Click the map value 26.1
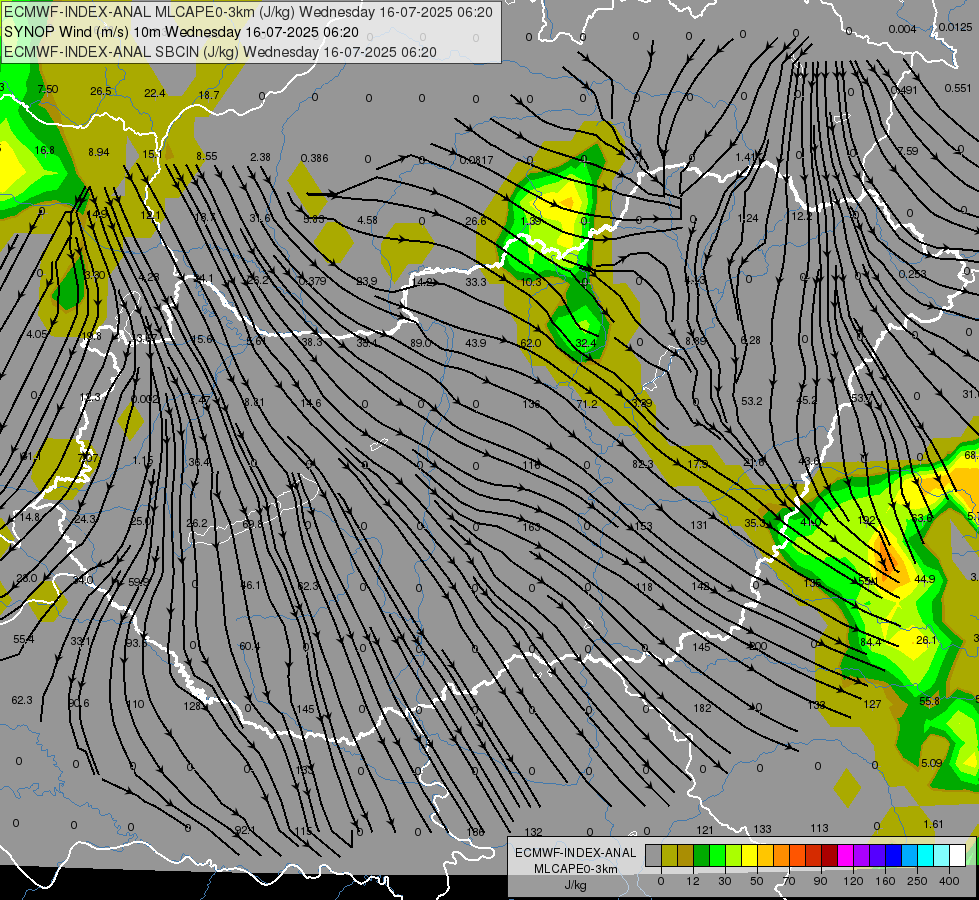This screenshot has height=900, width=979. coord(926,640)
